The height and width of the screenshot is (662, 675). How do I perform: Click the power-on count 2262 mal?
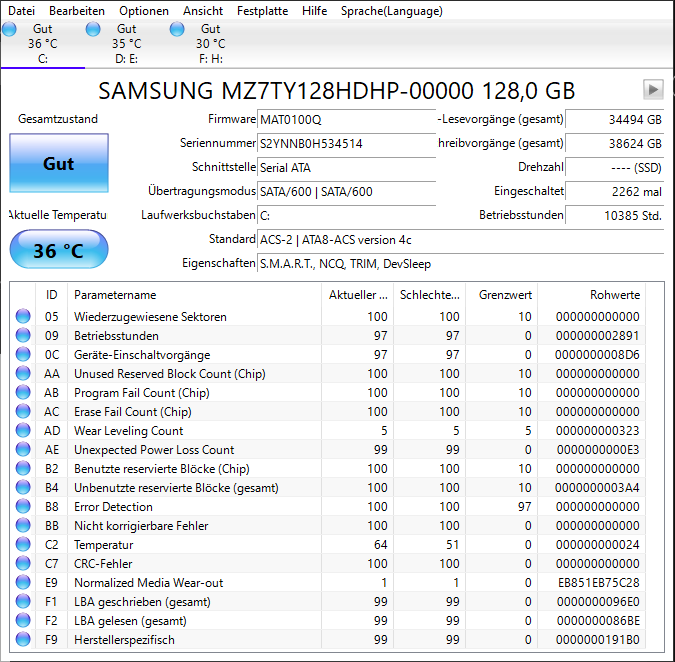tap(615, 192)
